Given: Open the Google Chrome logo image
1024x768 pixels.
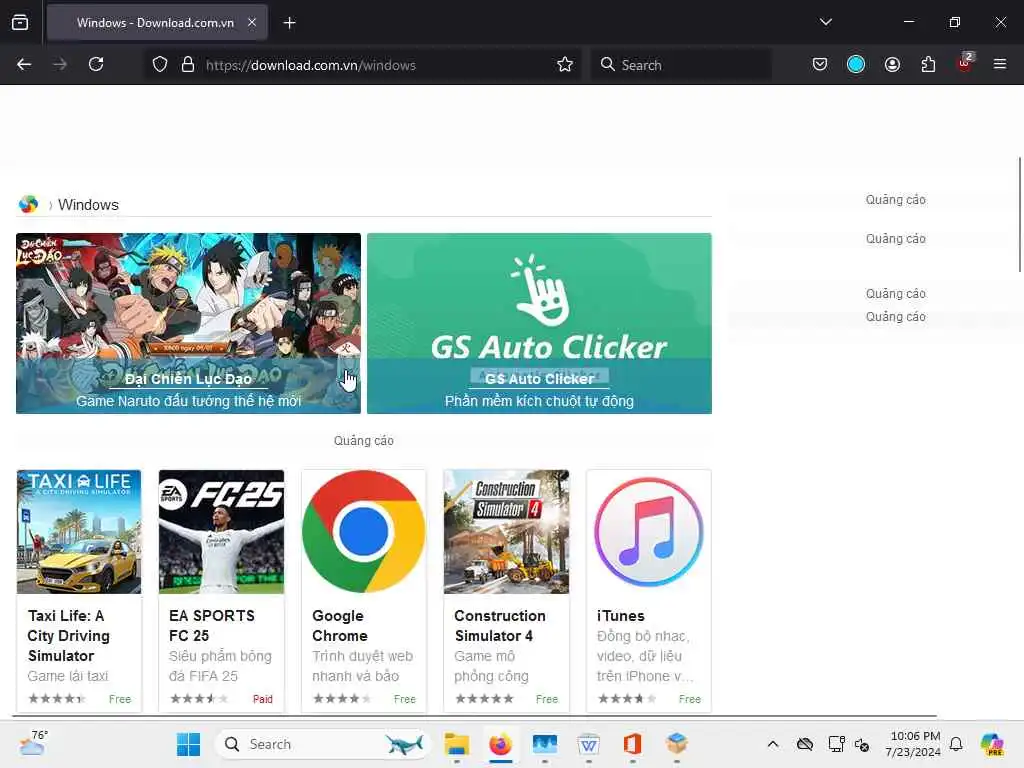Looking at the screenshot, I should tap(364, 532).
